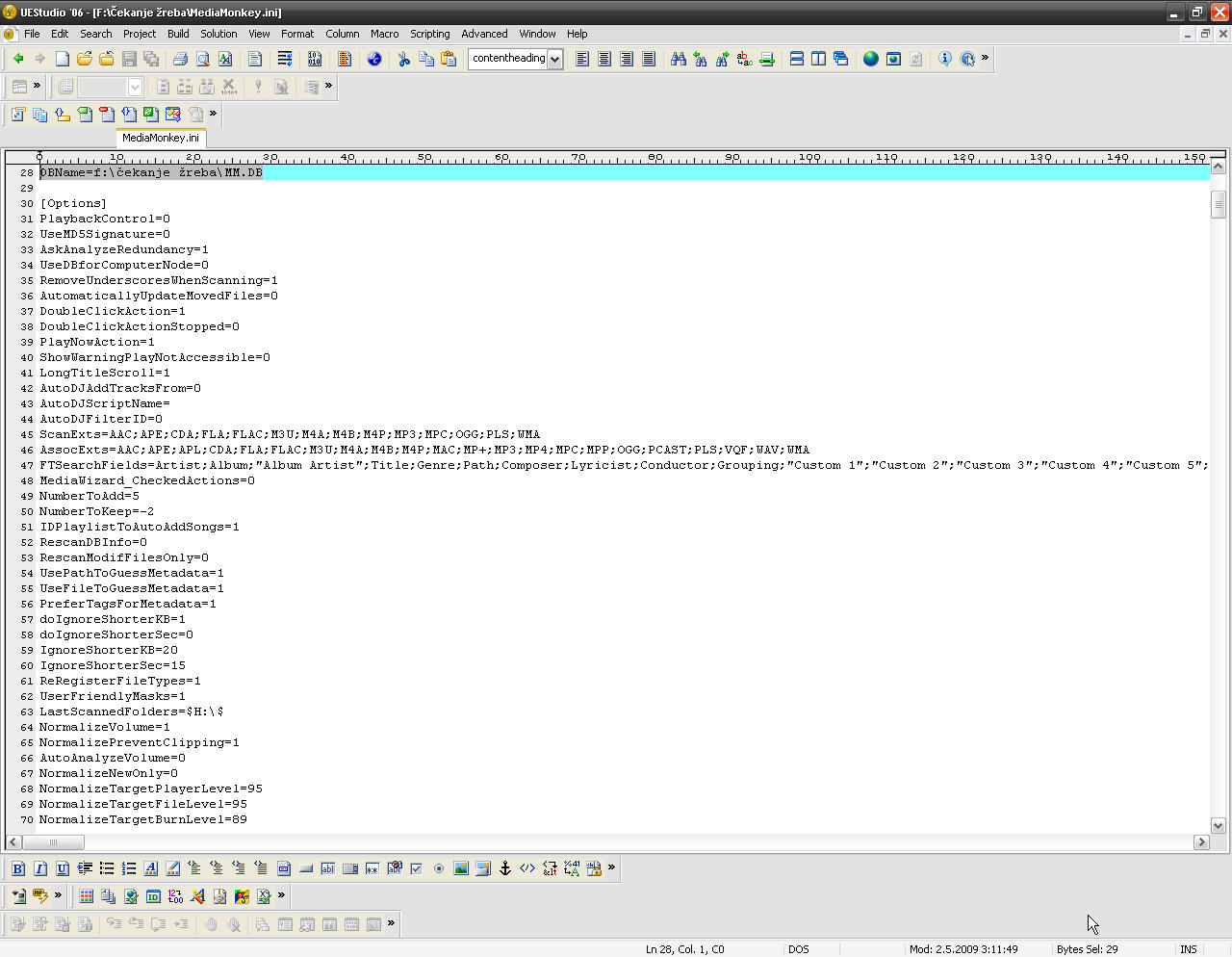Open the contentheading style dropdown
The height and width of the screenshot is (957, 1232).
(554, 59)
